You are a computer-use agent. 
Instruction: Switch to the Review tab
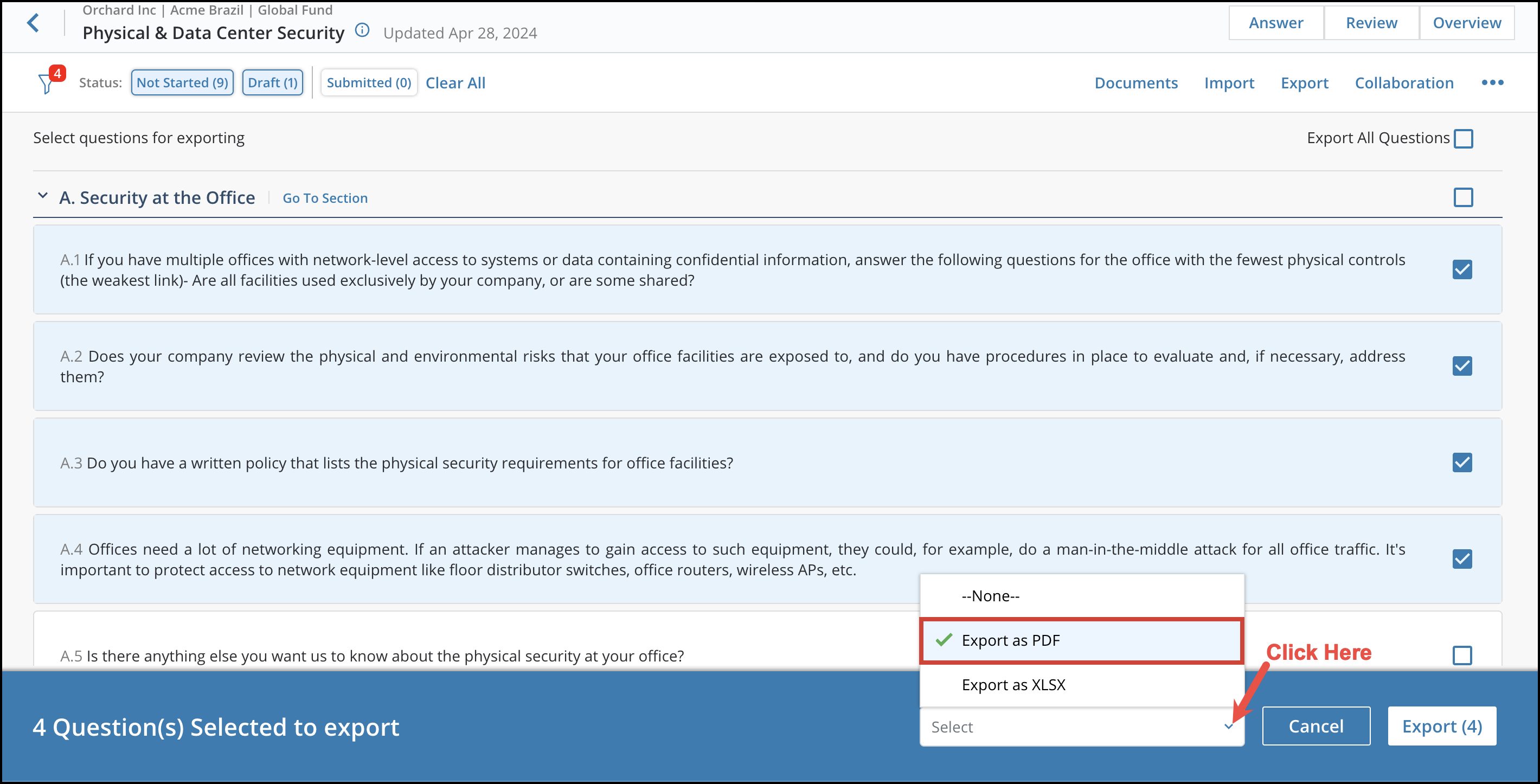point(1371,22)
